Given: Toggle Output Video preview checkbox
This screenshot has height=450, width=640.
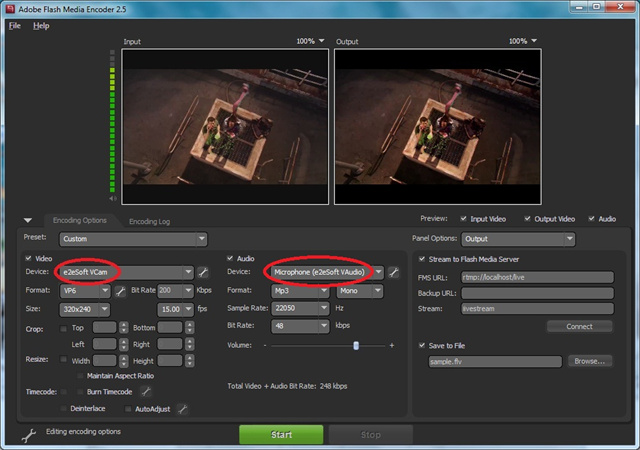Looking at the screenshot, I should (x=527, y=219).
